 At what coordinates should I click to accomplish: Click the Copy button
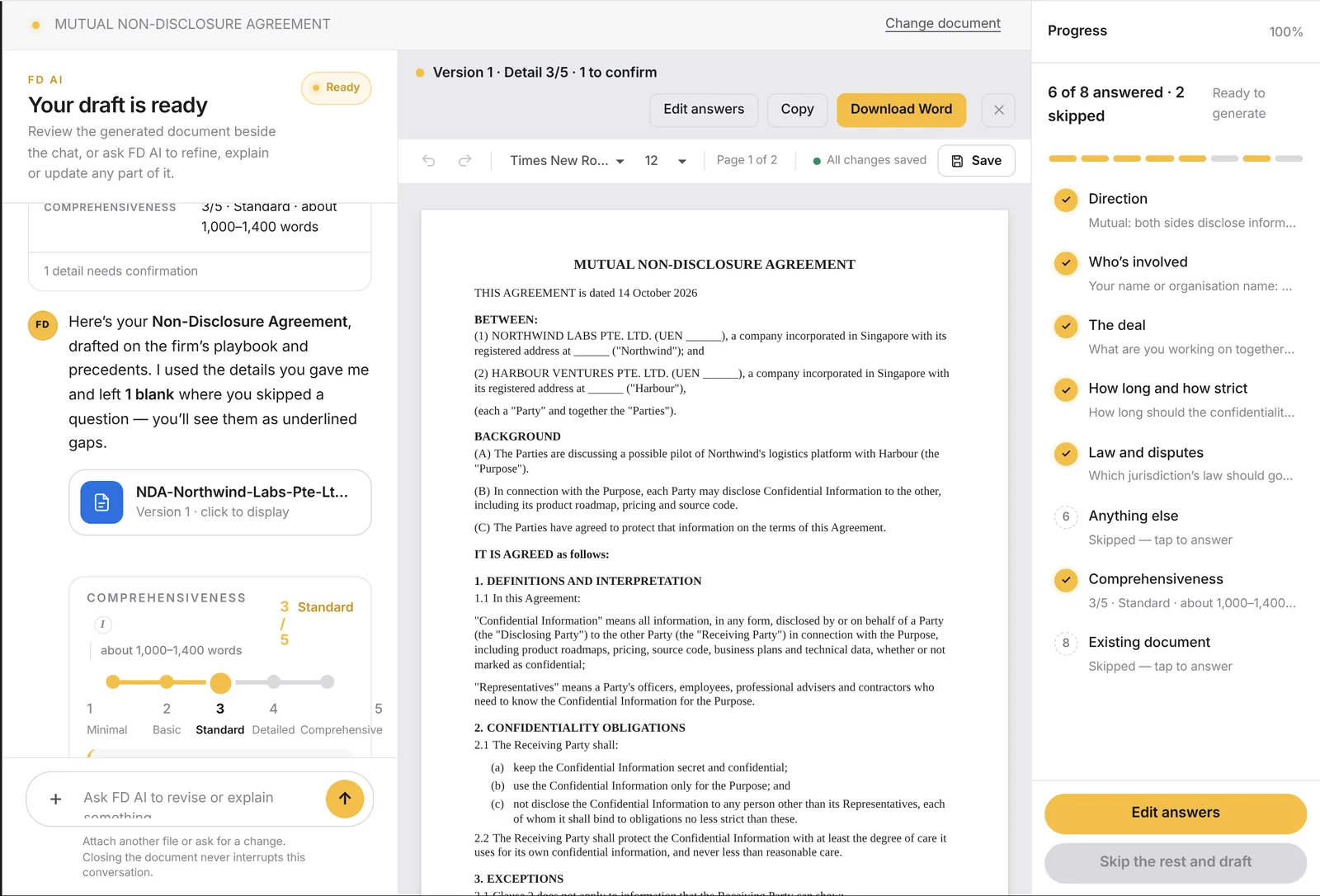click(x=797, y=110)
